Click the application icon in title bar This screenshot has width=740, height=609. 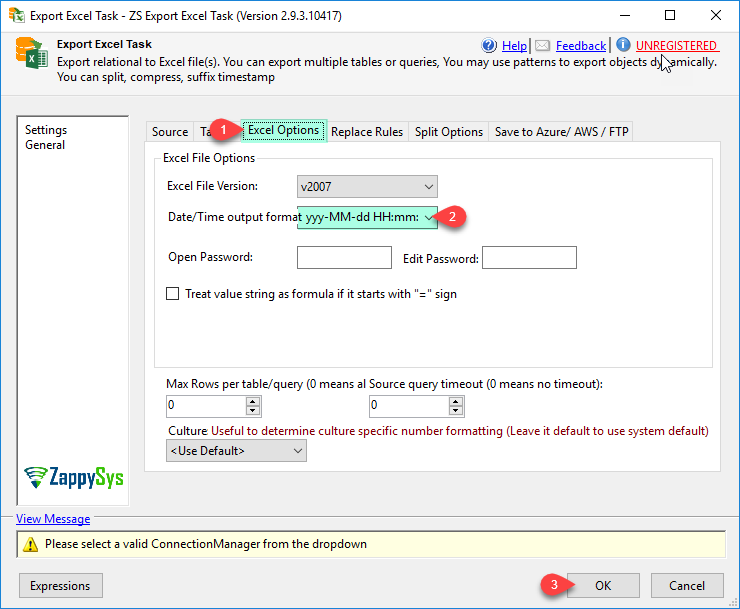17,15
